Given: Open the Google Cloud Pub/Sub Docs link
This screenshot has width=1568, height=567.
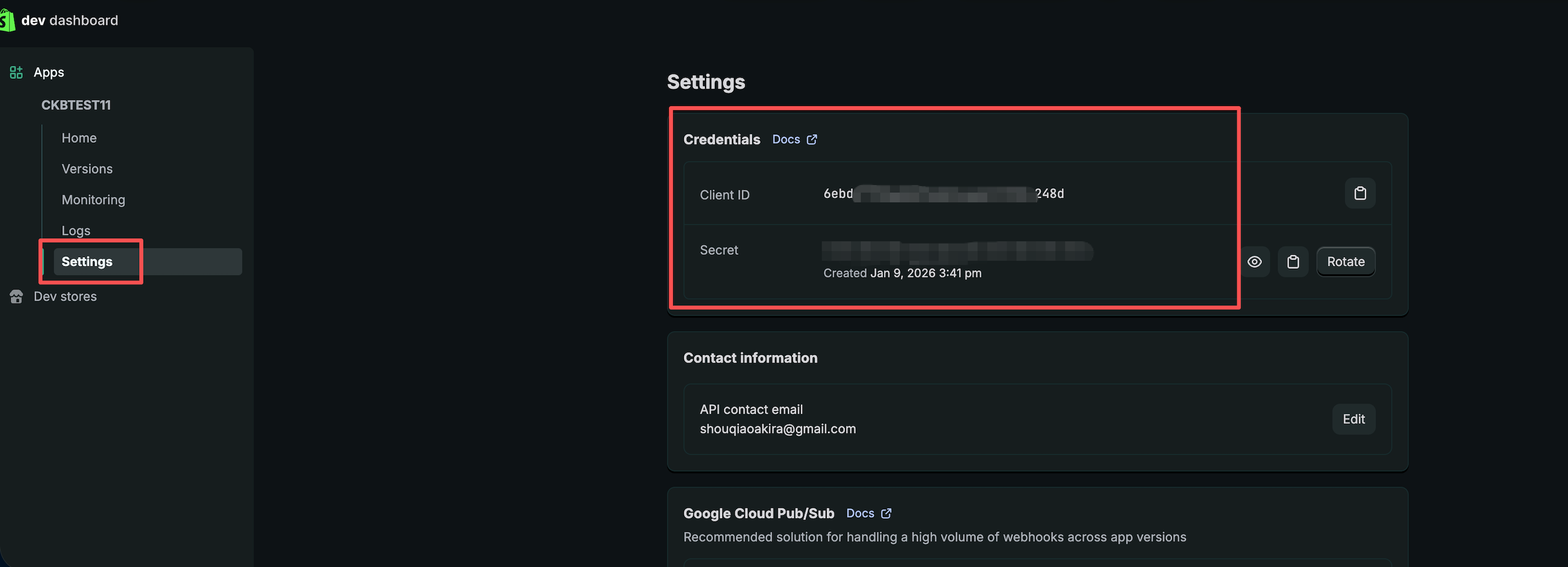Looking at the screenshot, I should pyautogui.click(x=860, y=513).
